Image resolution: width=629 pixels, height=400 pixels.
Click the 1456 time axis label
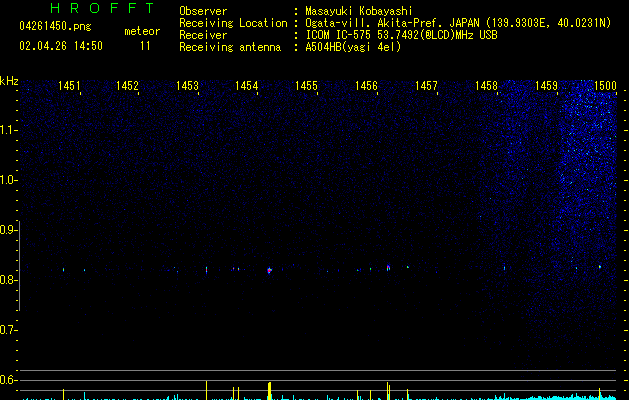pyautogui.click(x=366, y=86)
